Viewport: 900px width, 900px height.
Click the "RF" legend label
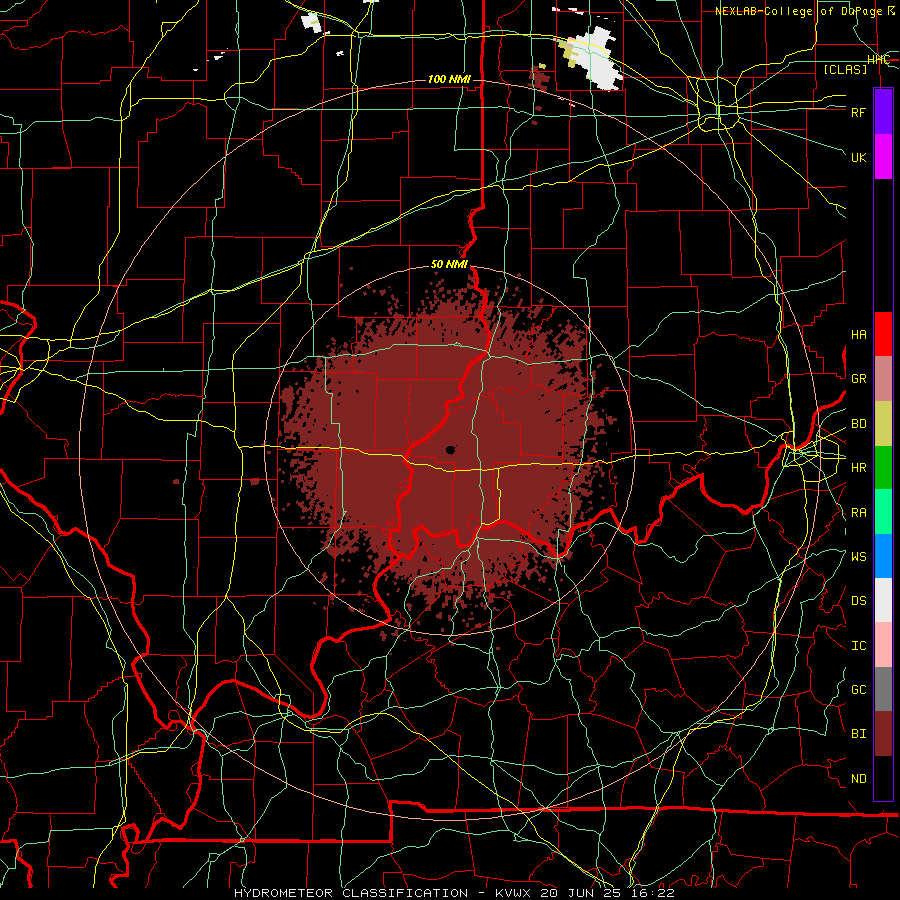pos(858,112)
